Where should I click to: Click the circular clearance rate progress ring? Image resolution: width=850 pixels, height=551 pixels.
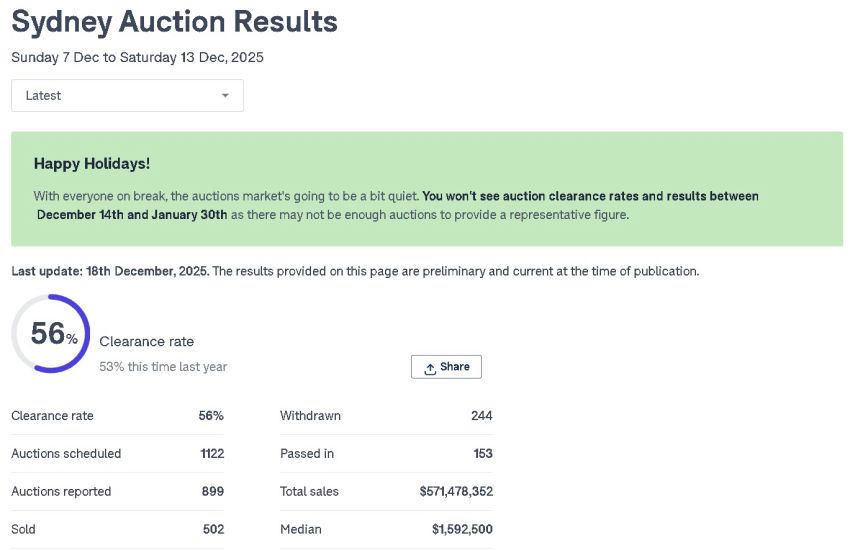(50, 333)
